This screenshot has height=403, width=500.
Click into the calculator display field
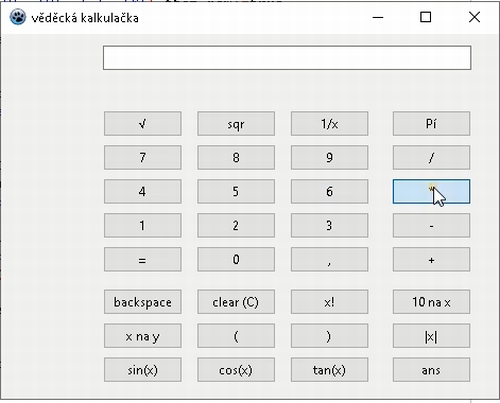[287, 58]
